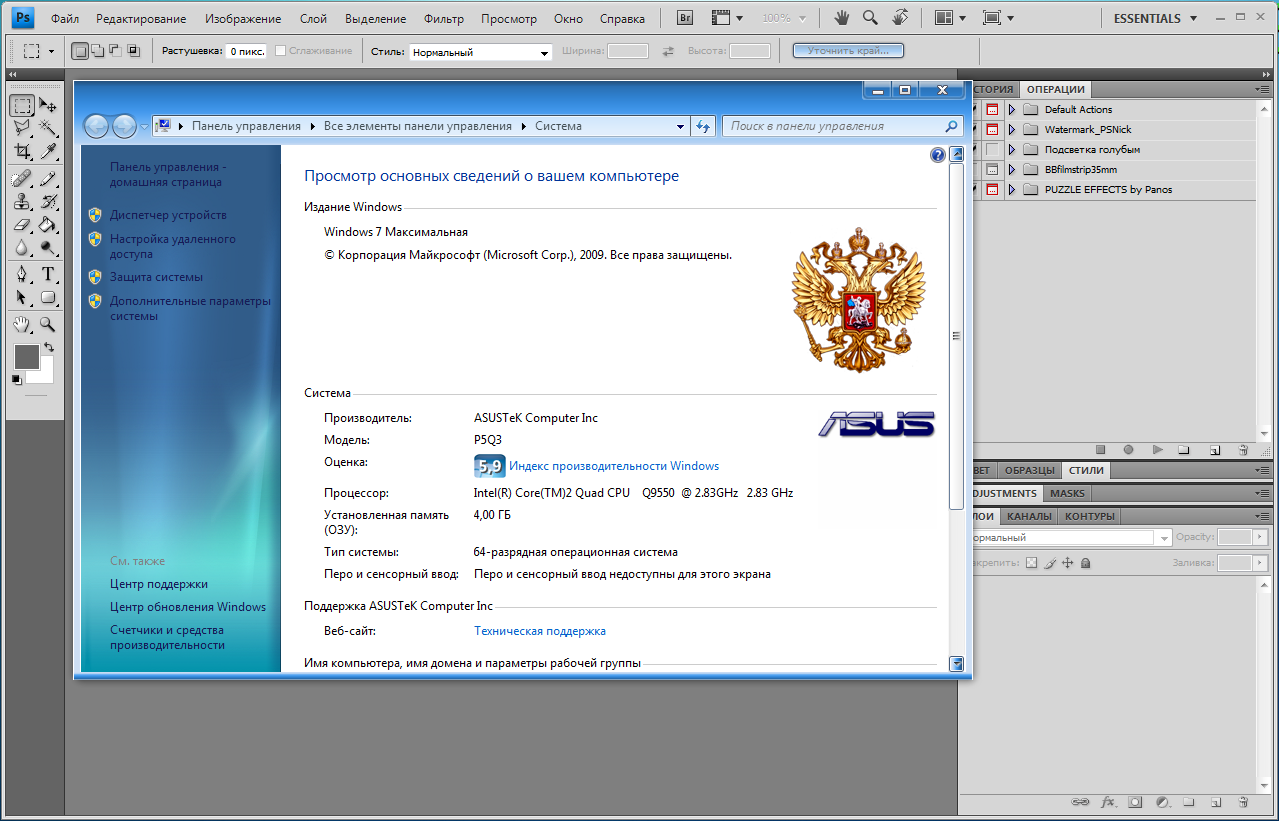Image resolution: width=1279 pixels, height=821 pixels.
Task: Select the Eyedropper tool
Action: click(x=47, y=151)
